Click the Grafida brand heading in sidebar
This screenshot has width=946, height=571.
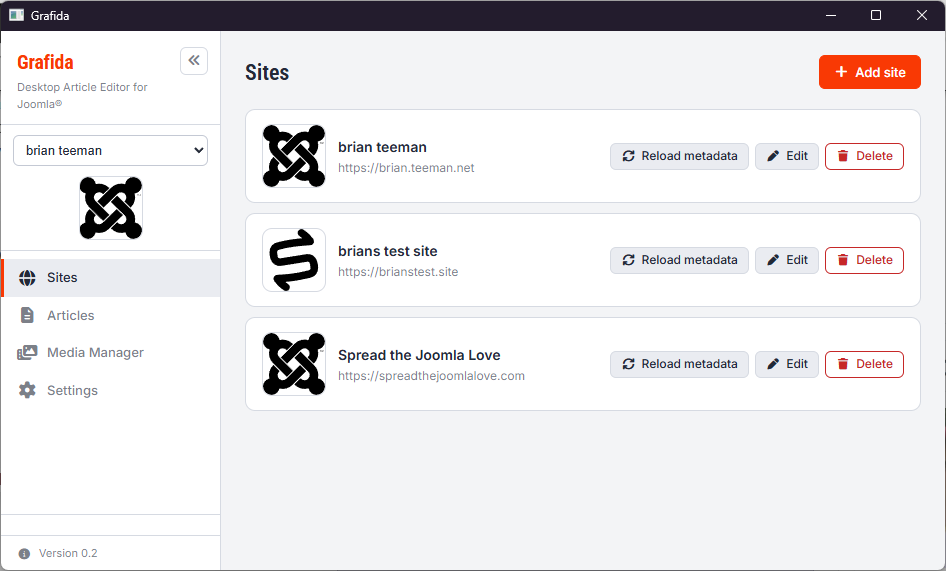tap(45, 62)
